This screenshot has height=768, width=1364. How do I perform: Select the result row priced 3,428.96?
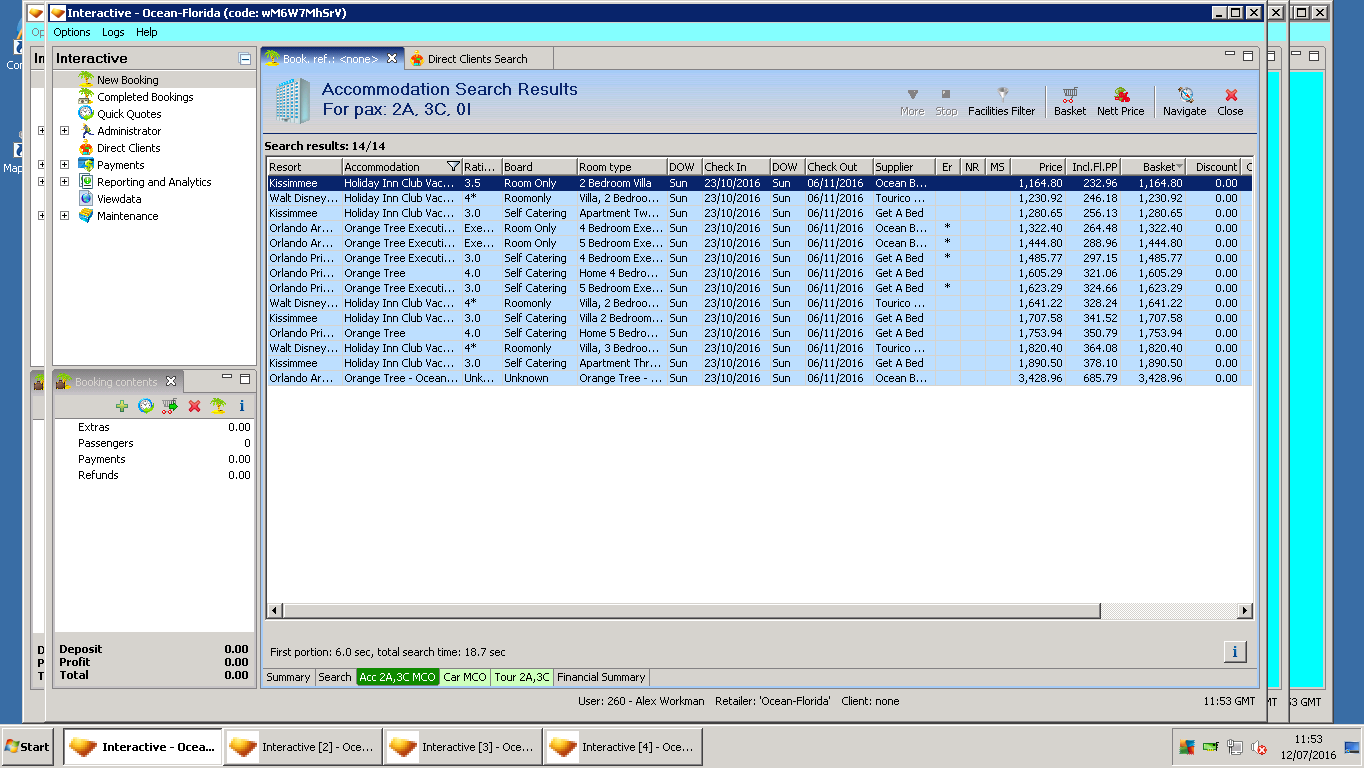[x=759, y=378]
